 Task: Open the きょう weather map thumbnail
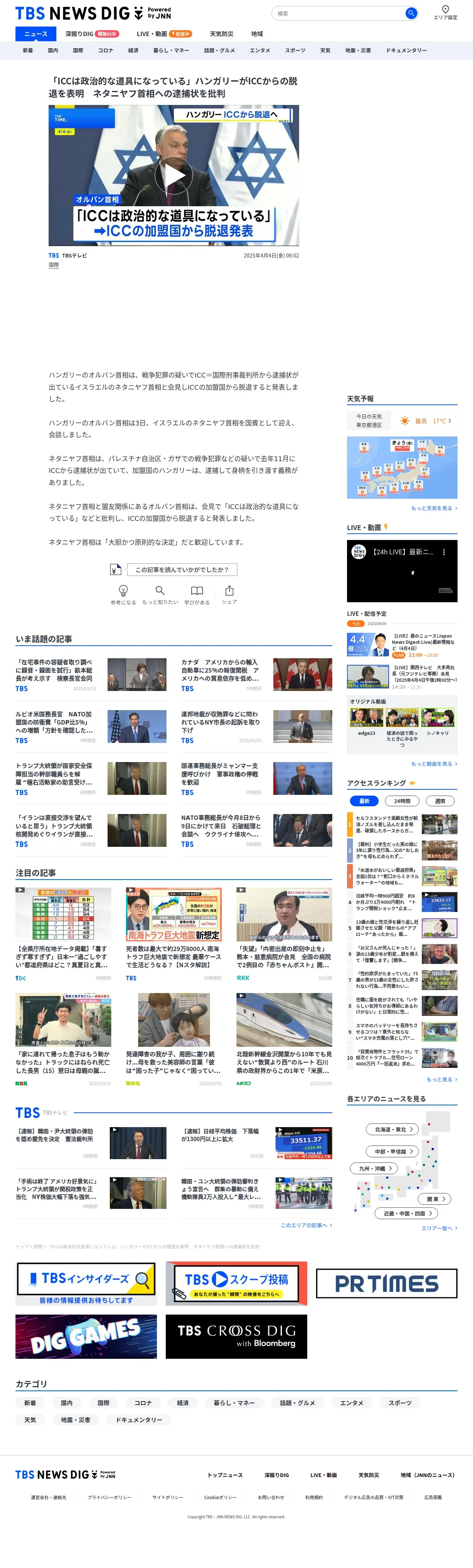pyautogui.click(x=402, y=467)
